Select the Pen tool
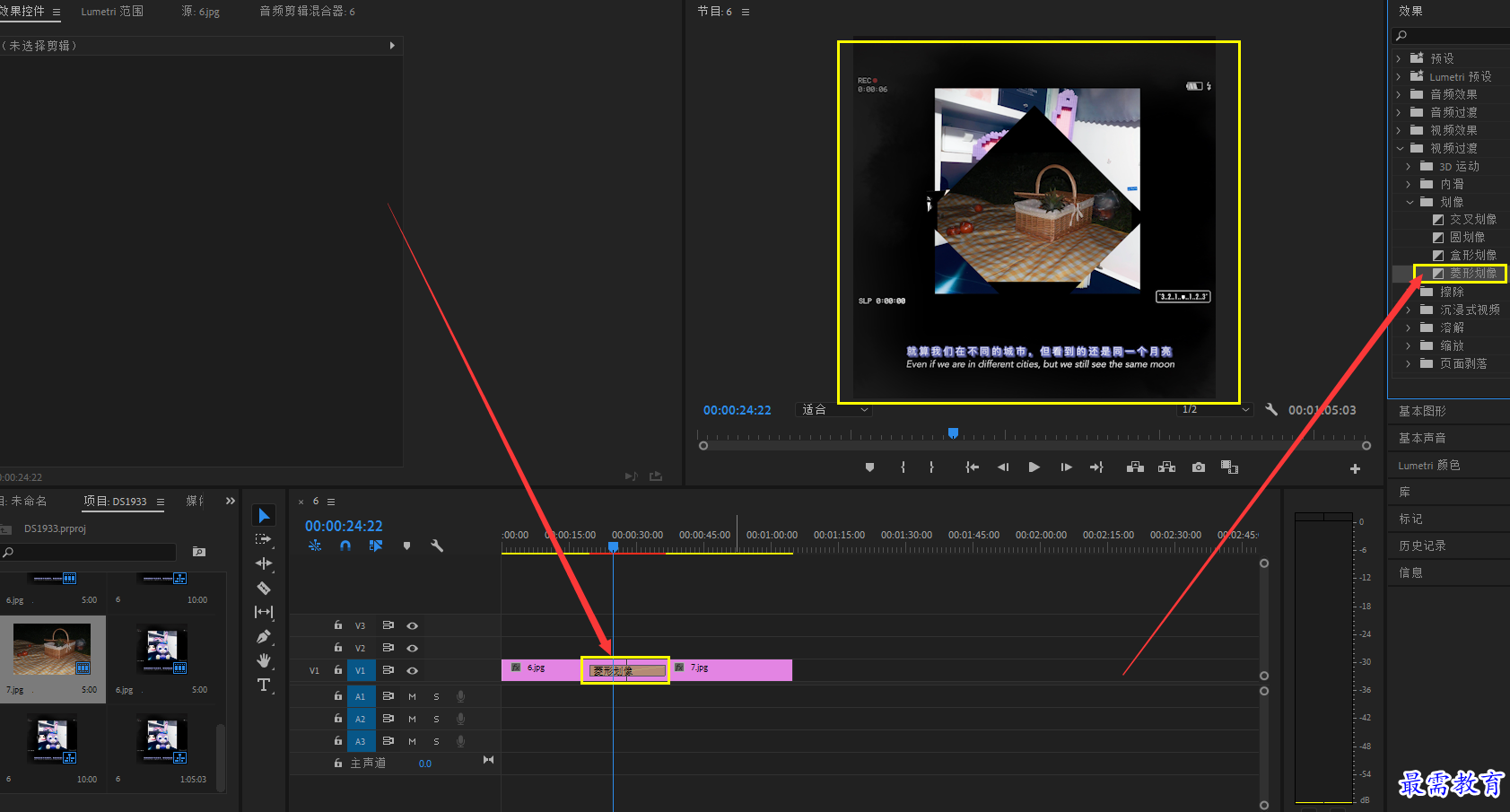This screenshot has width=1510, height=812. click(263, 636)
